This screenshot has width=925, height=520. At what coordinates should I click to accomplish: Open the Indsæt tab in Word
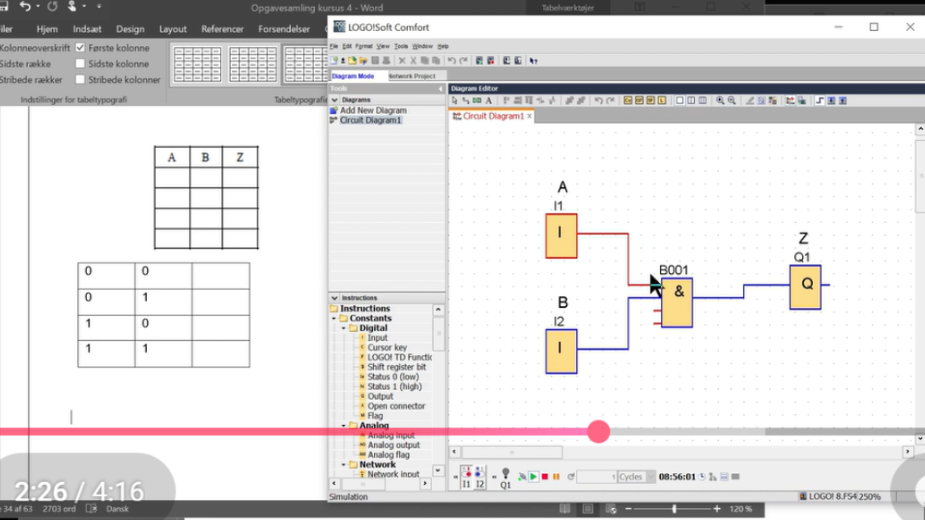tap(87, 29)
